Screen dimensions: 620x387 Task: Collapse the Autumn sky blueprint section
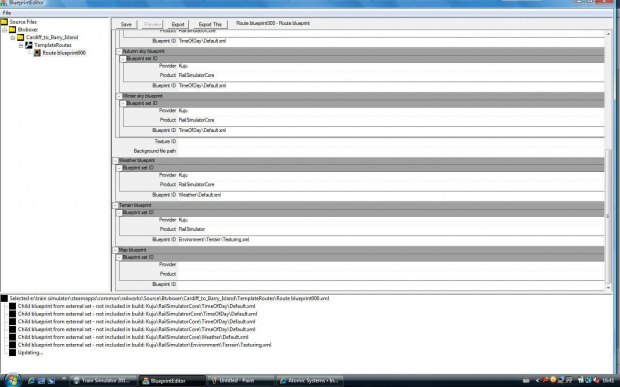(x=119, y=51)
